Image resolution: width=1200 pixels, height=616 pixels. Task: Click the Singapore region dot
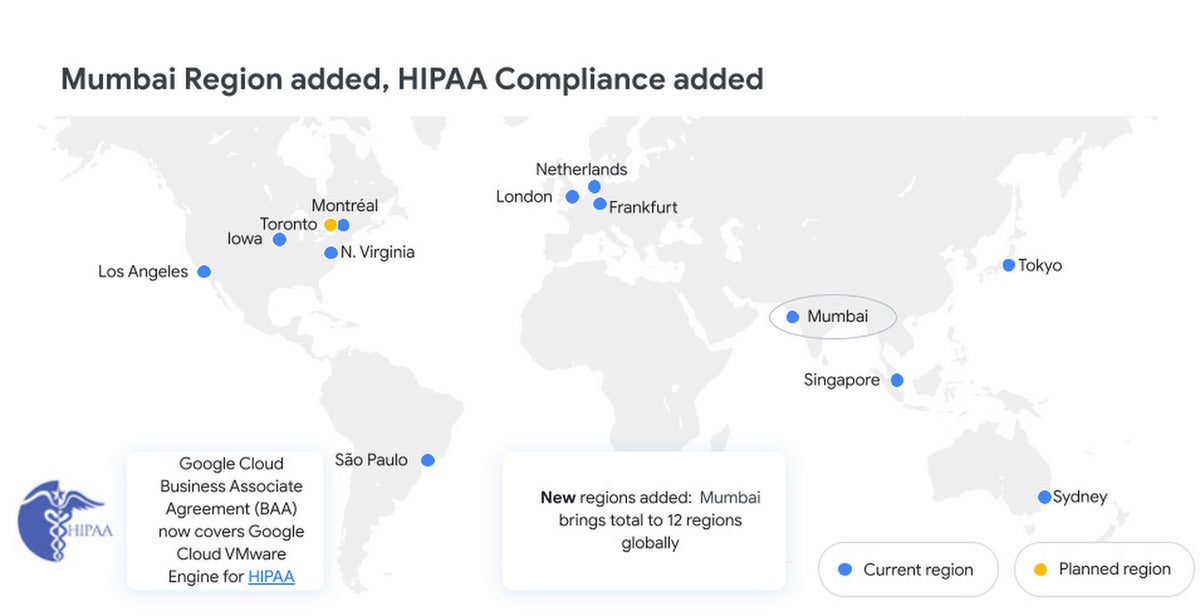(x=897, y=380)
